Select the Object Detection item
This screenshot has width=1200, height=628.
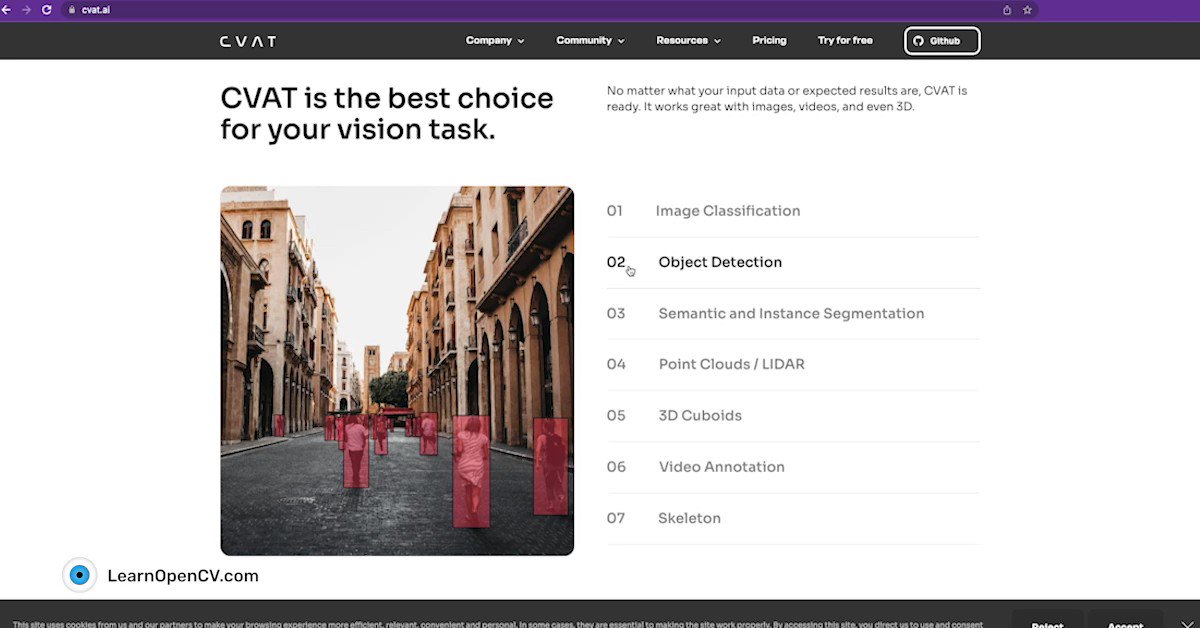793,262
